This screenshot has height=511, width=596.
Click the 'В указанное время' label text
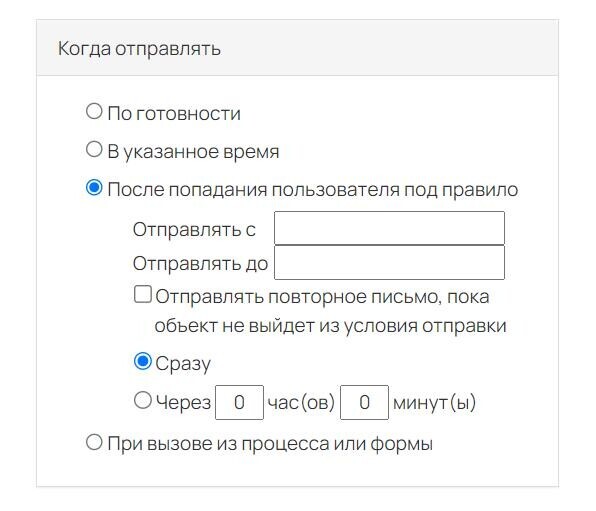(193, 152)
